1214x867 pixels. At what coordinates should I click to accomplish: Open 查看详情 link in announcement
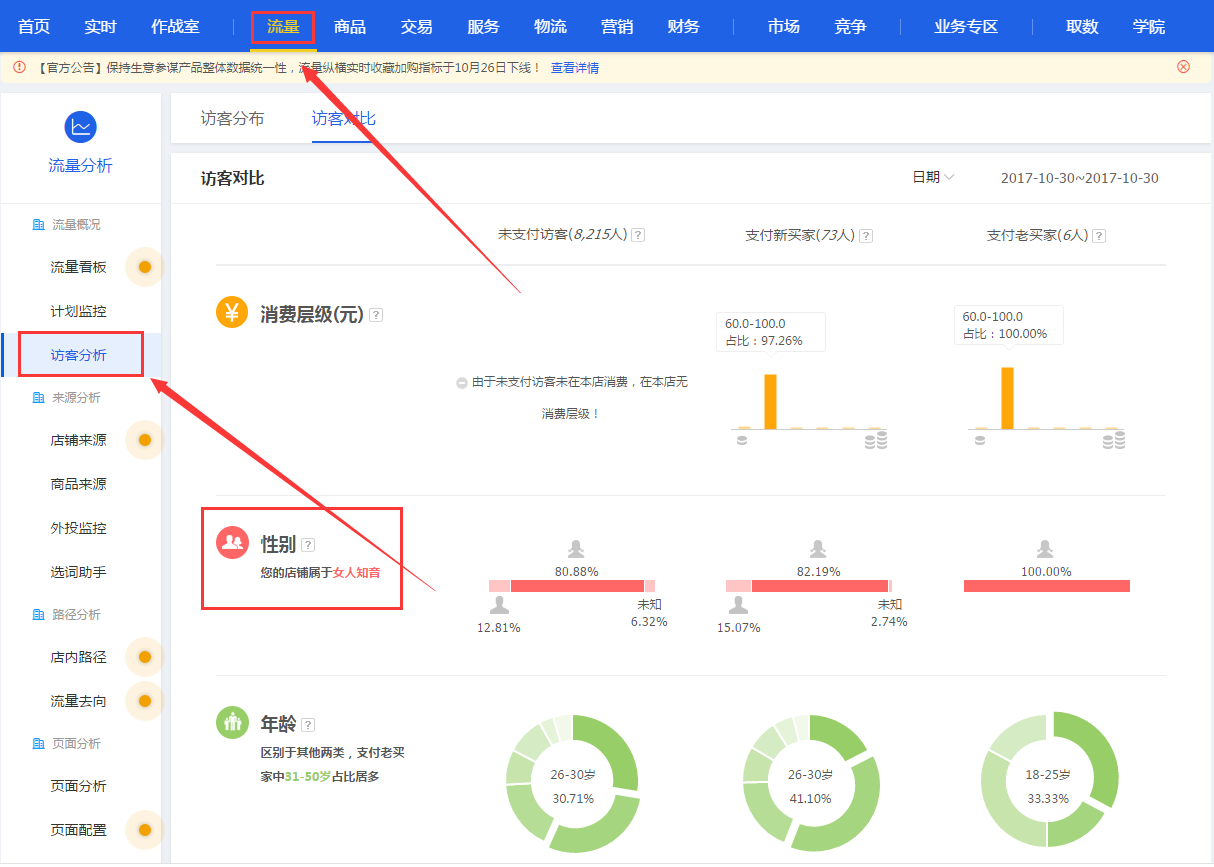tap(575, 68)
